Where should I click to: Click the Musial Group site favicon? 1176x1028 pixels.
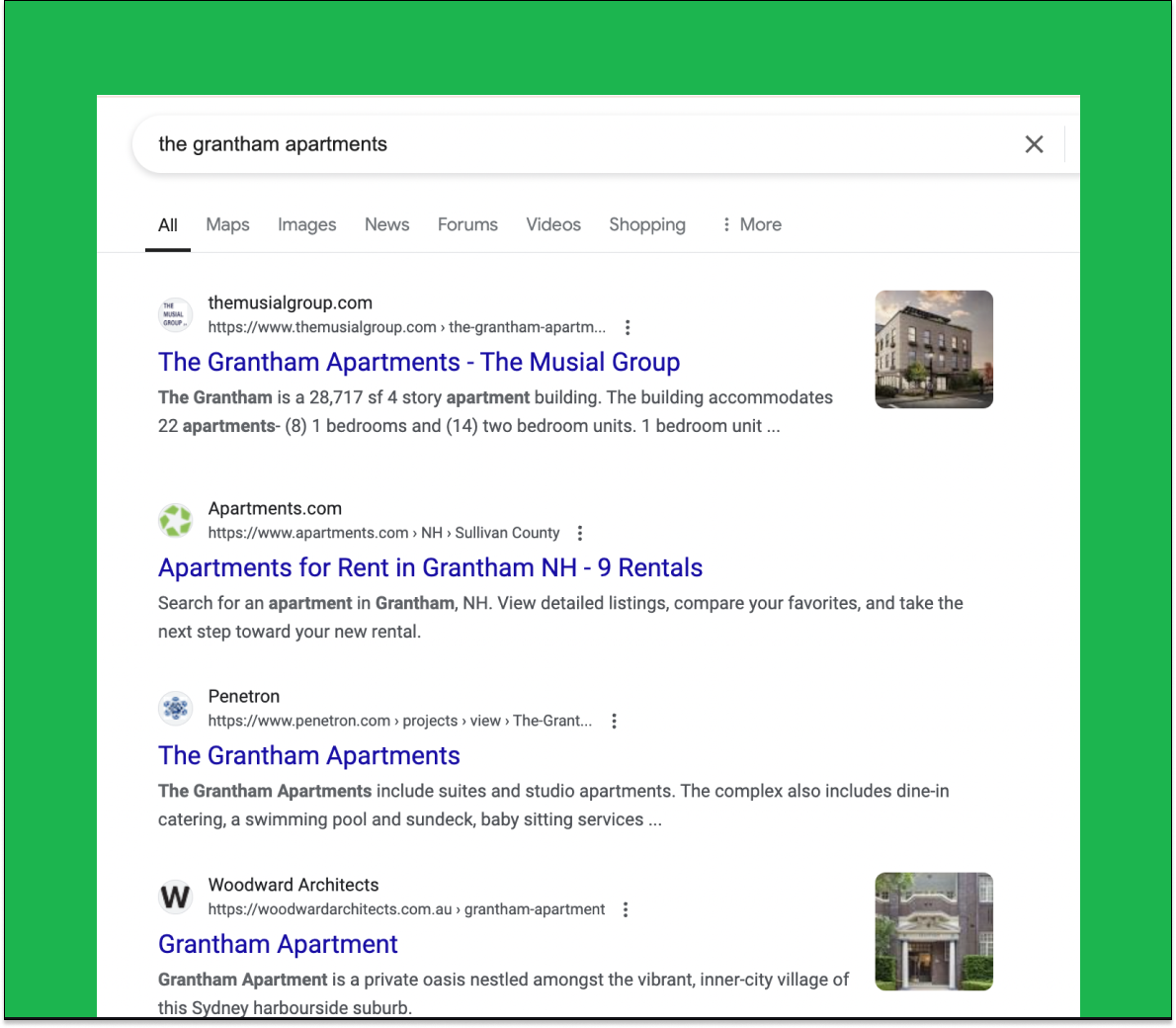[175, 314]
